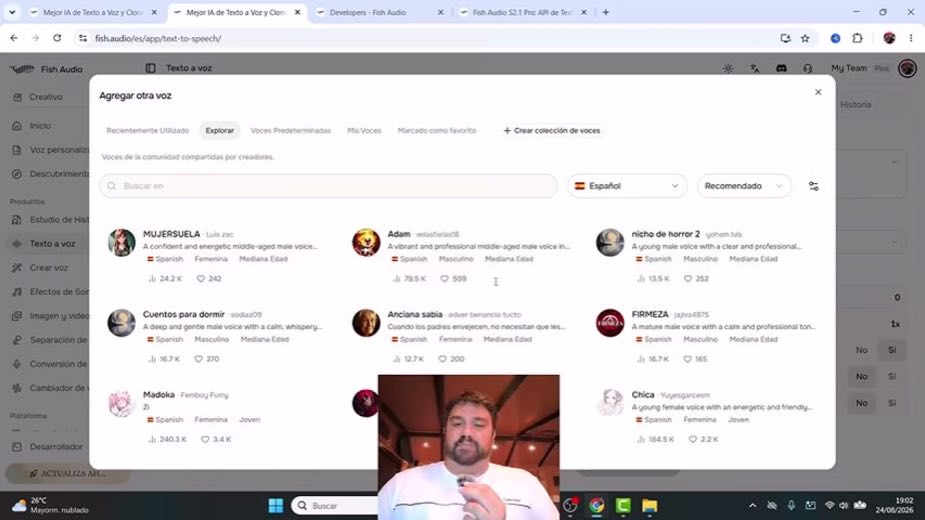Open the headset support icon
This screenshot has width=925, height=520.
(x=808, y=68)
